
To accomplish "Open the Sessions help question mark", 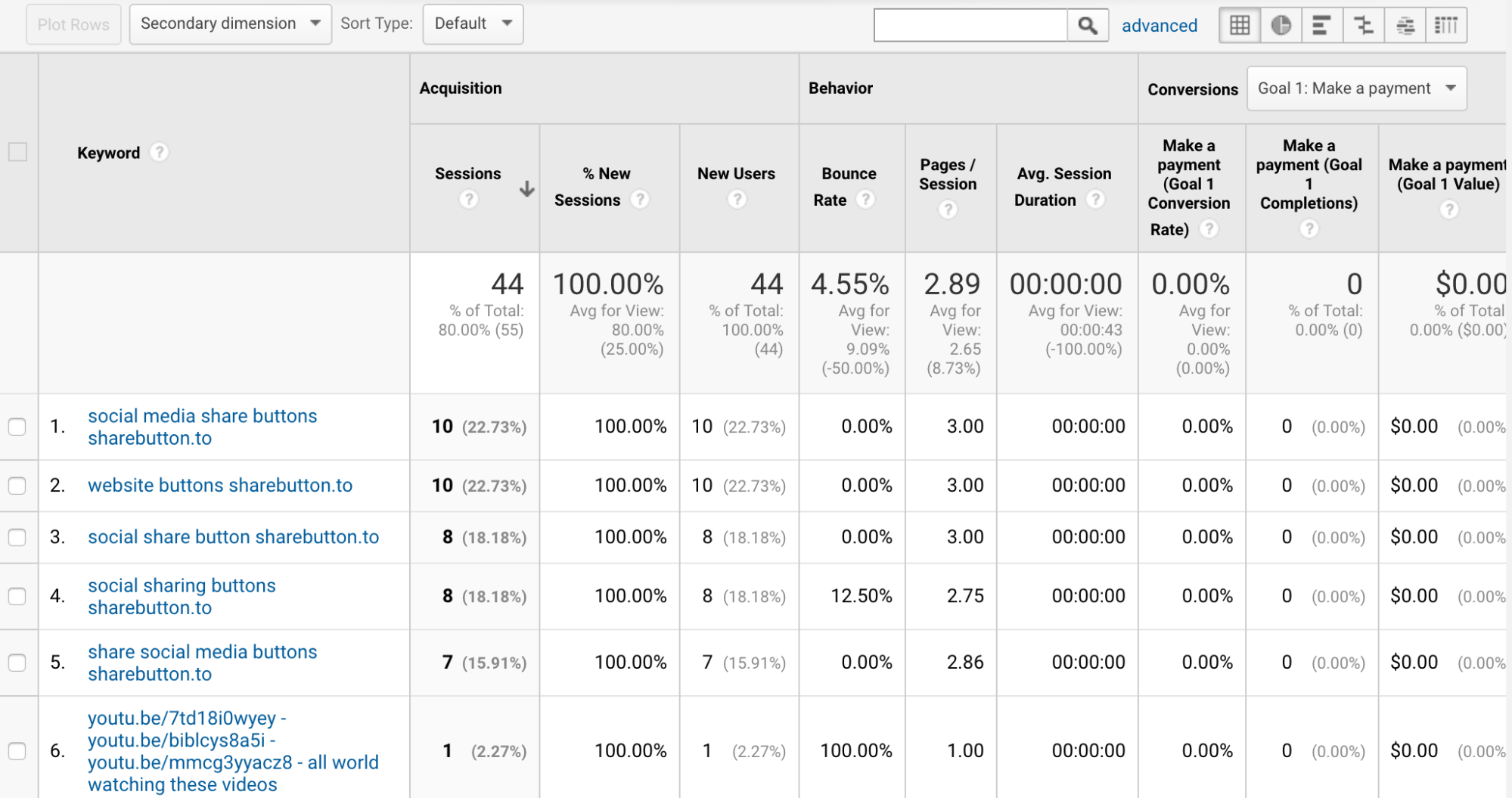I will (x=469, y=200).
